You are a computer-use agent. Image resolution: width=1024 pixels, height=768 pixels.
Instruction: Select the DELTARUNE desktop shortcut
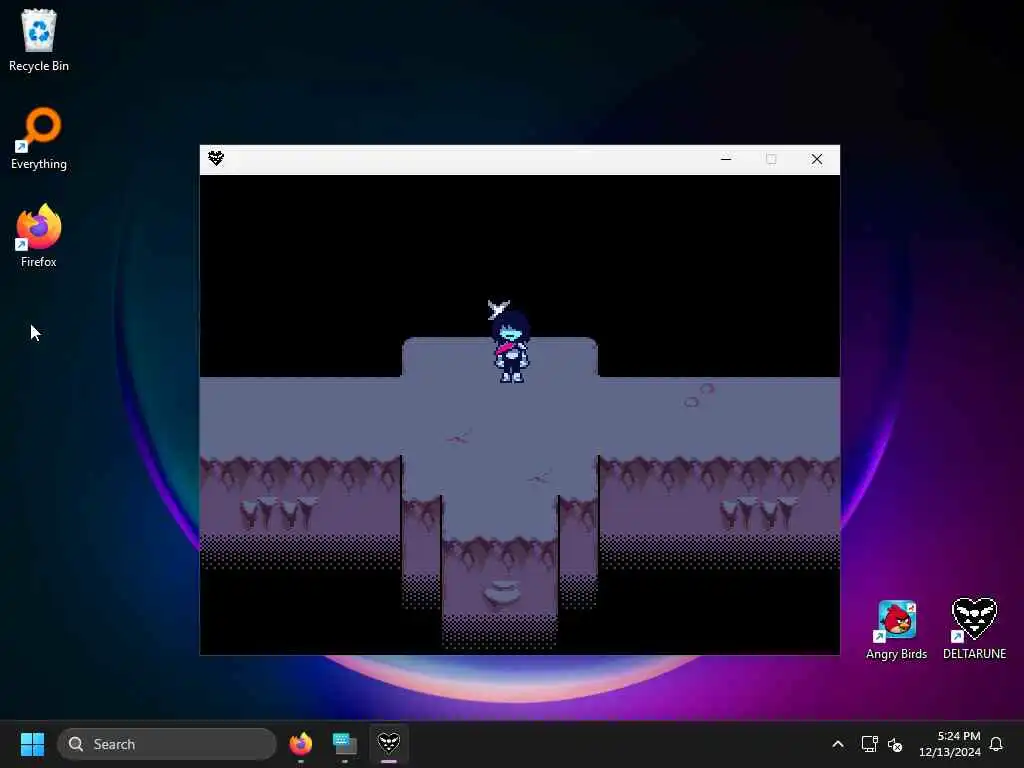pos(974,628)
